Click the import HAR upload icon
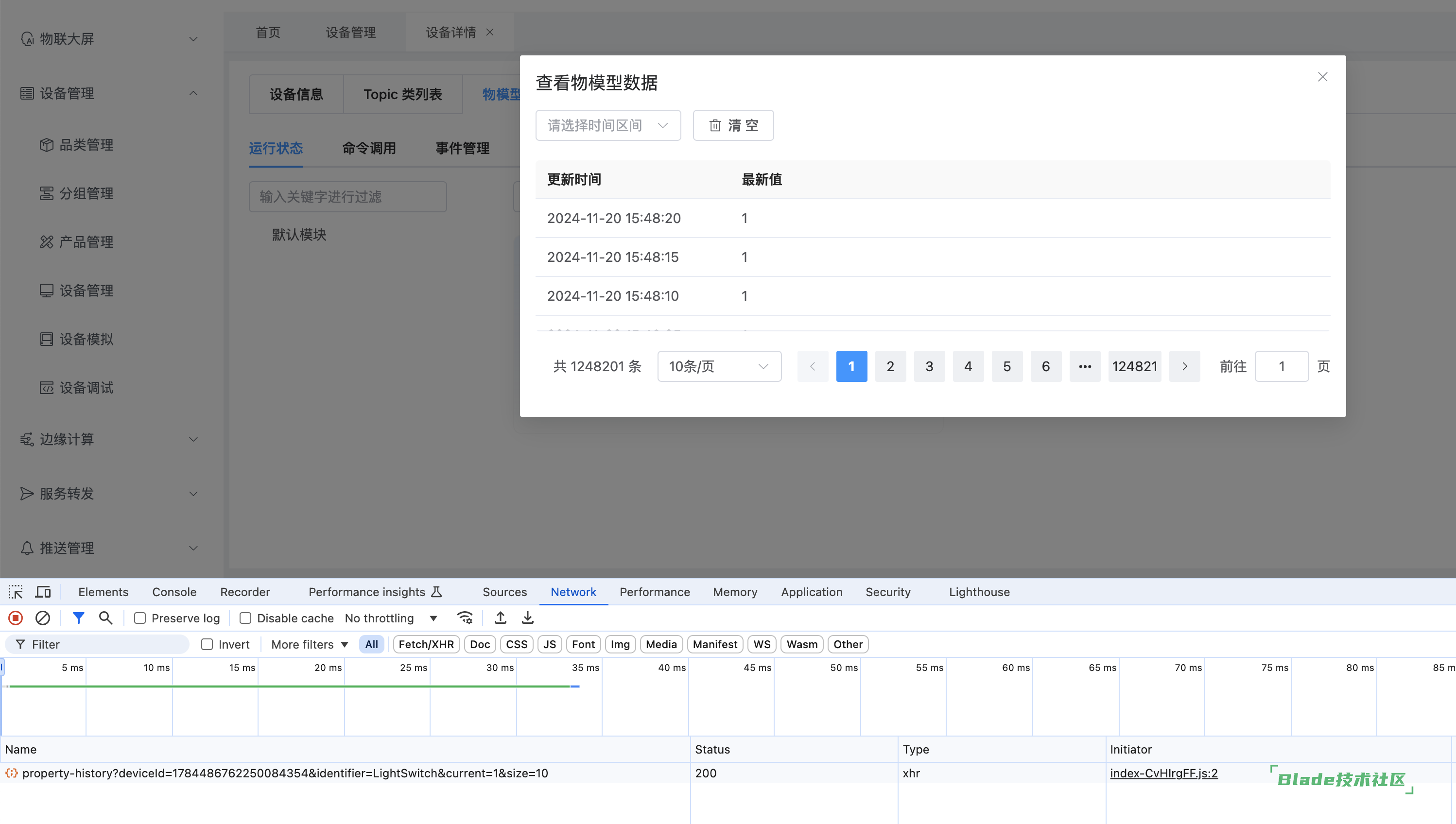This screenshot has width=1456, height=824. point(501,618)
